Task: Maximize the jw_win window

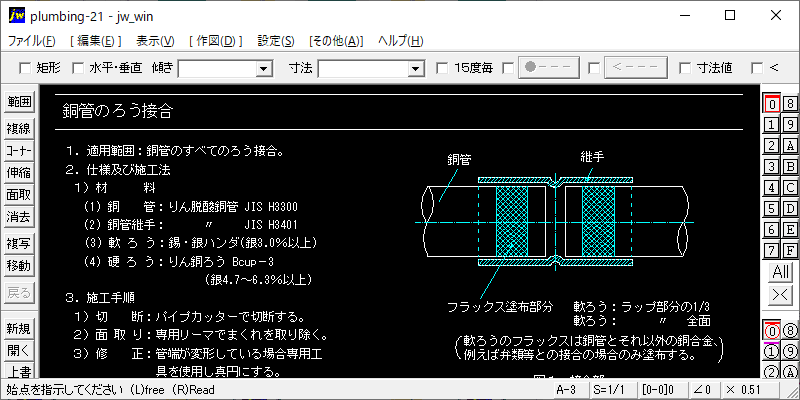Action: pyautogui.click(x=730, y=16)
